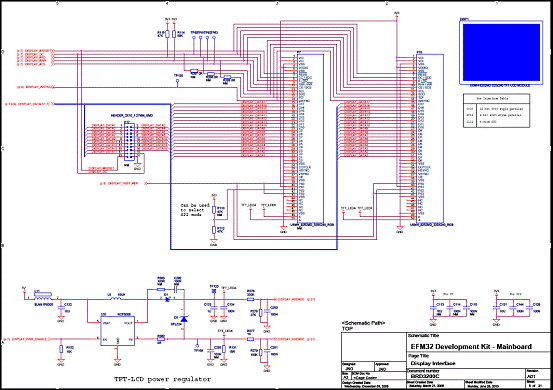This screenshot has width=553, height=390.
Task: Click the Zener diode beside the regulator output
Action: tap(184, 319)
